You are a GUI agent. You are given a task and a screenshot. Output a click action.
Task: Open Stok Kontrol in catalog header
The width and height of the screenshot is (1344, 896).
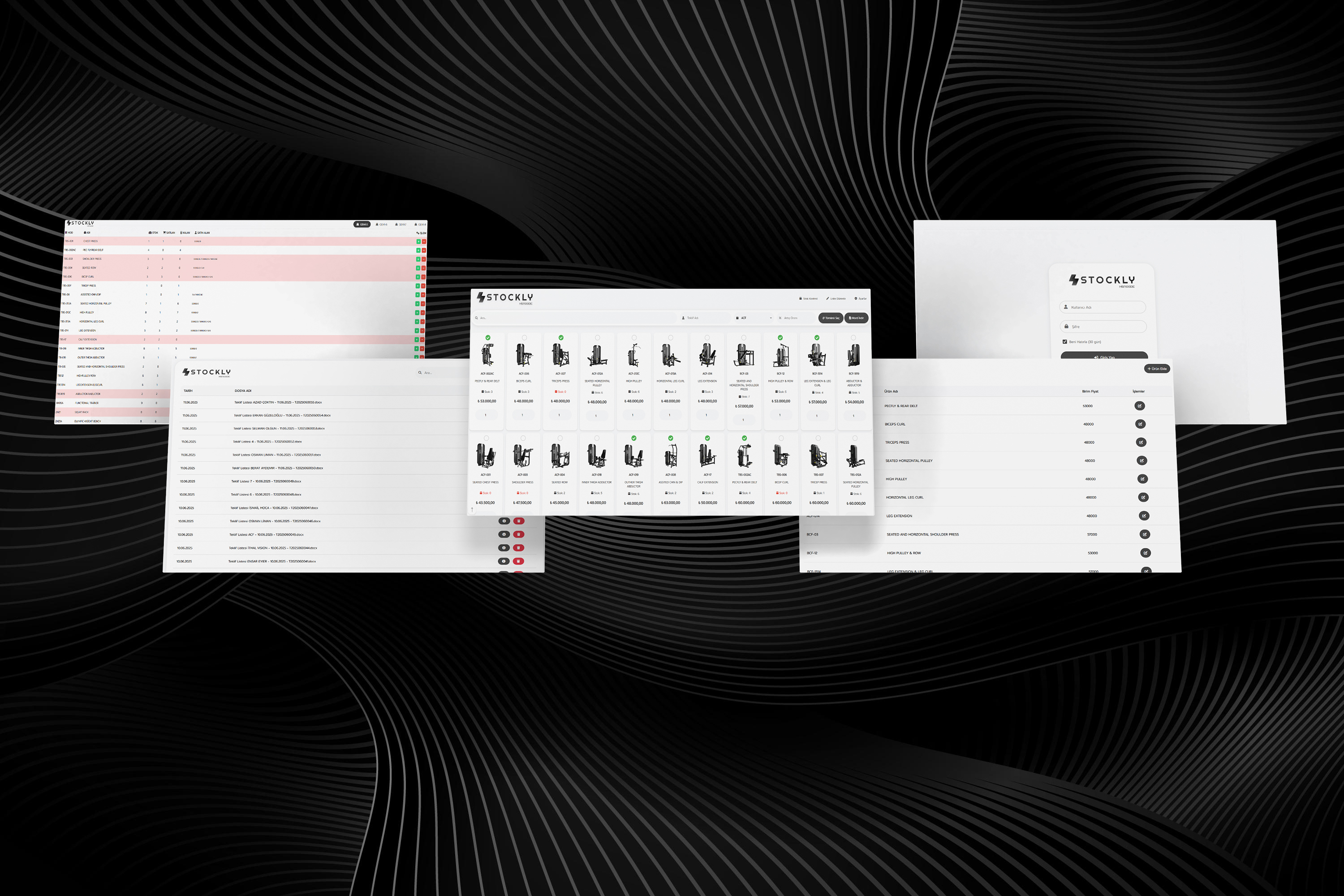point(809,298)
